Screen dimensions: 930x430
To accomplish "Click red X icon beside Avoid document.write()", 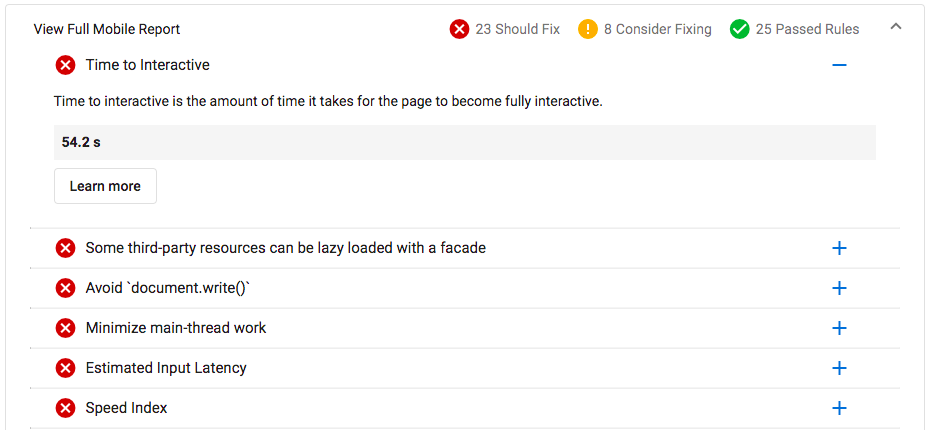I will (x=65, y=288).
